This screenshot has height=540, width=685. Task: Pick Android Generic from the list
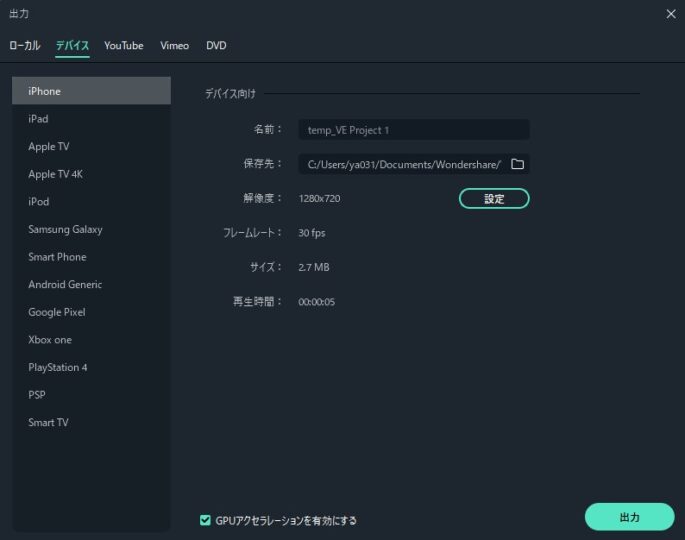pyautogui.click(x=65, y=284)
